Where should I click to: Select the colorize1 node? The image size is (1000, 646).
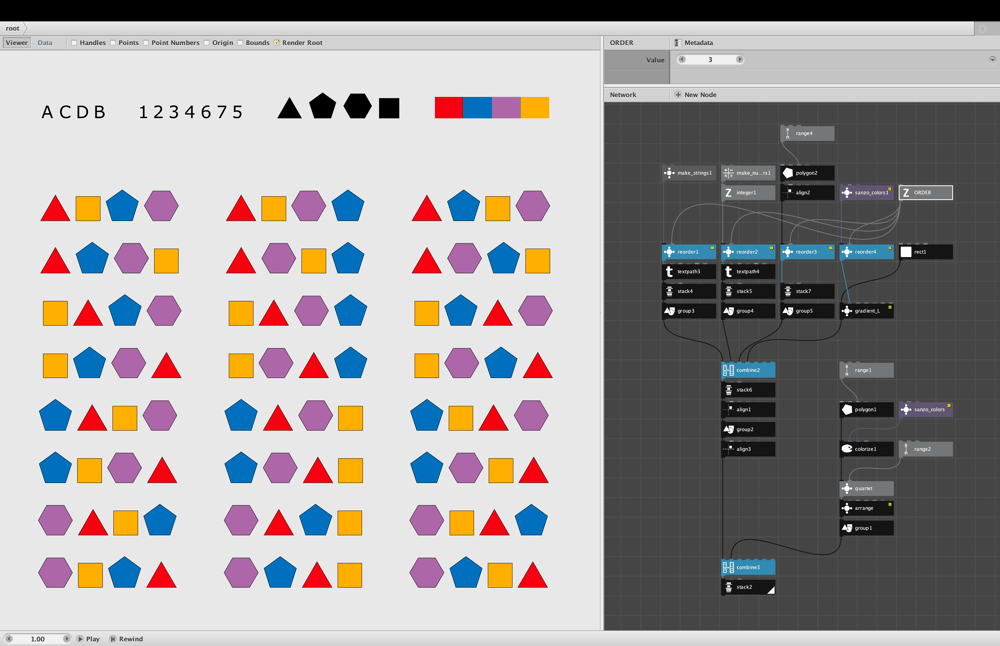point(866,449)
